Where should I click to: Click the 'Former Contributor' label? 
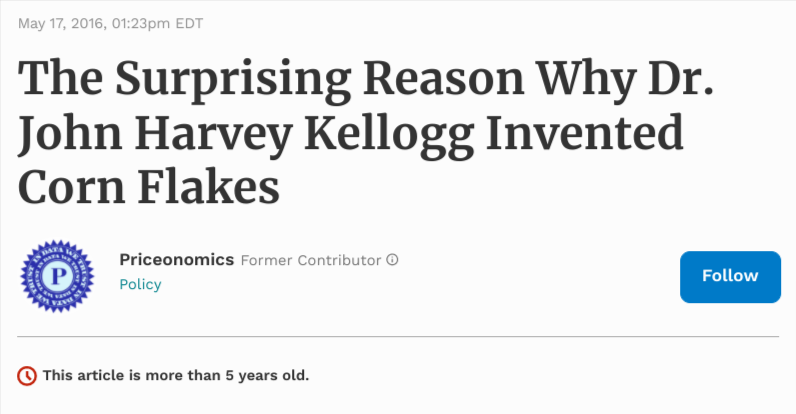(311, 260)
